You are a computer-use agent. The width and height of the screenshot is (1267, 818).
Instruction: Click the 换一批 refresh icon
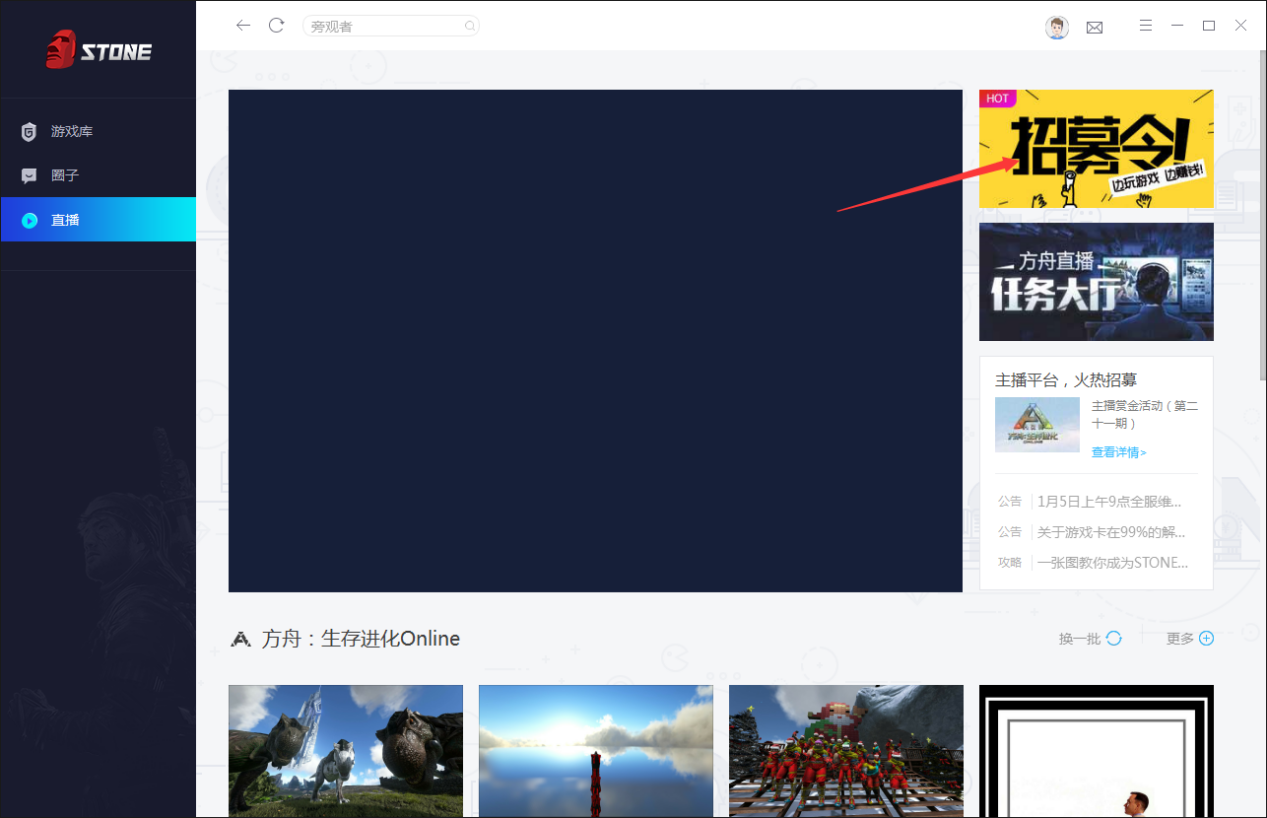pos(1113,638)
